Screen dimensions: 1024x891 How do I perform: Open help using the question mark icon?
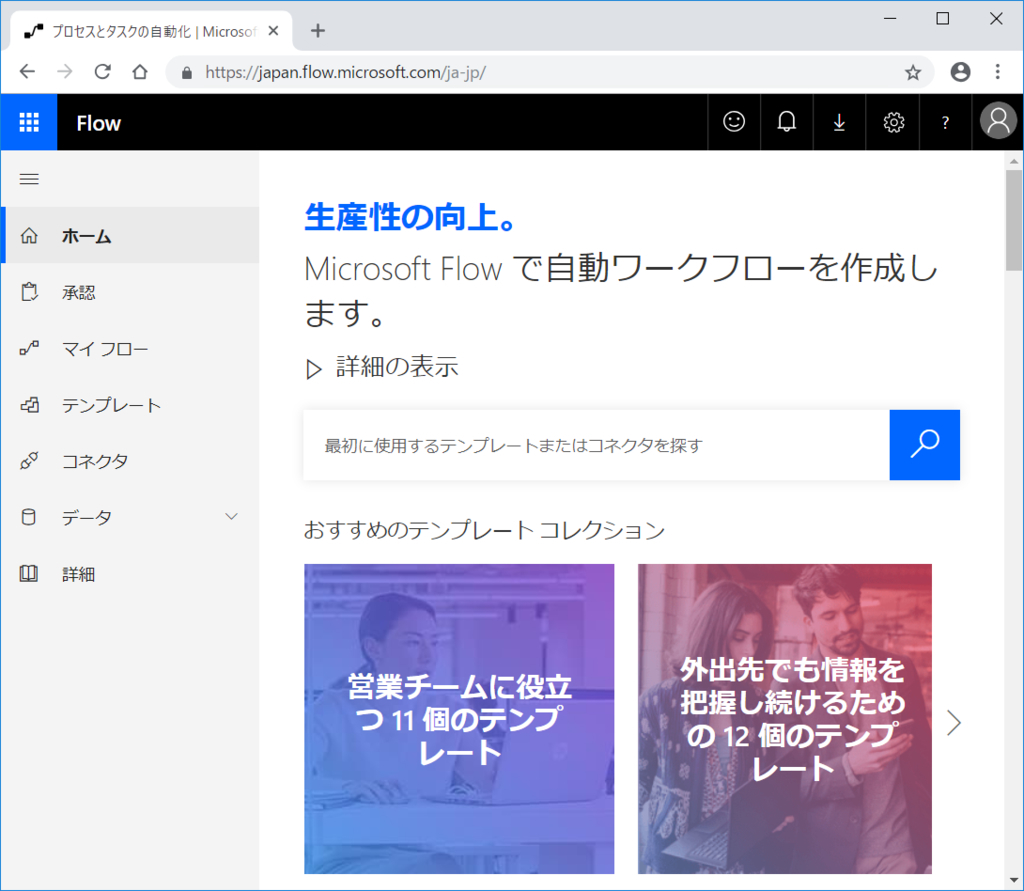(x=945, y=122)
